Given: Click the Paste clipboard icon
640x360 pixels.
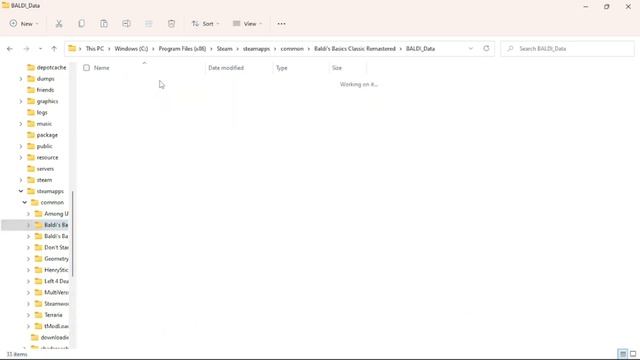Looking at the screenshot, I should tap(104, 24).
